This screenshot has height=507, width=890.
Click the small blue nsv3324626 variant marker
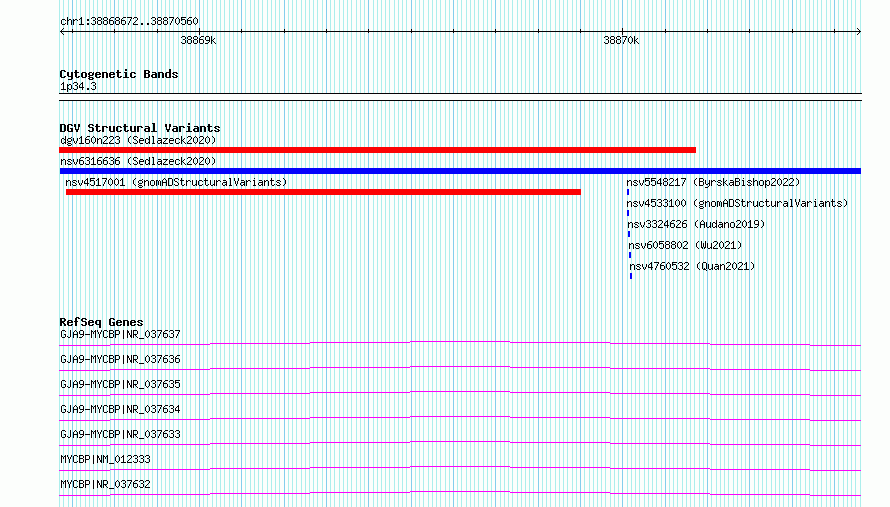click(629, 234)
